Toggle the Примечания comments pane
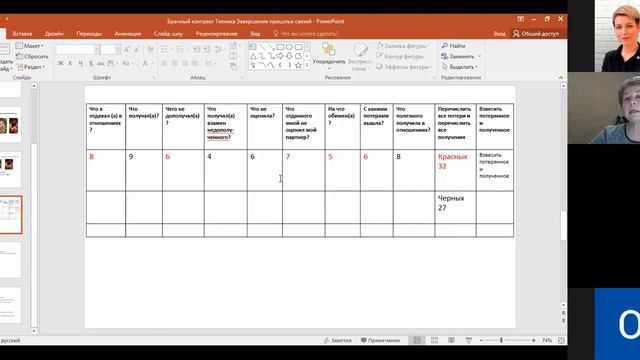Screen dimensions: 640x360 (x=380, y=340)
